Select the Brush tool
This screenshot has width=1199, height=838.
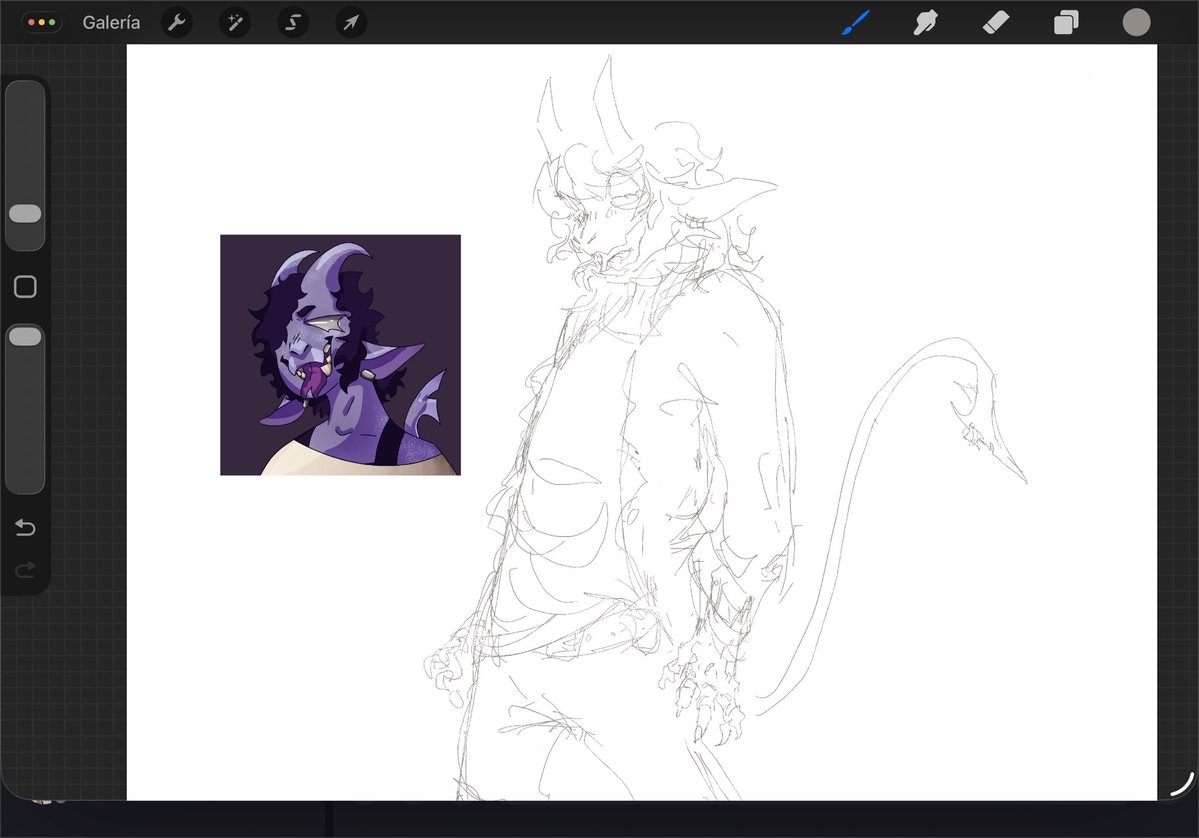pyautogui.click(x=856, y=22)
